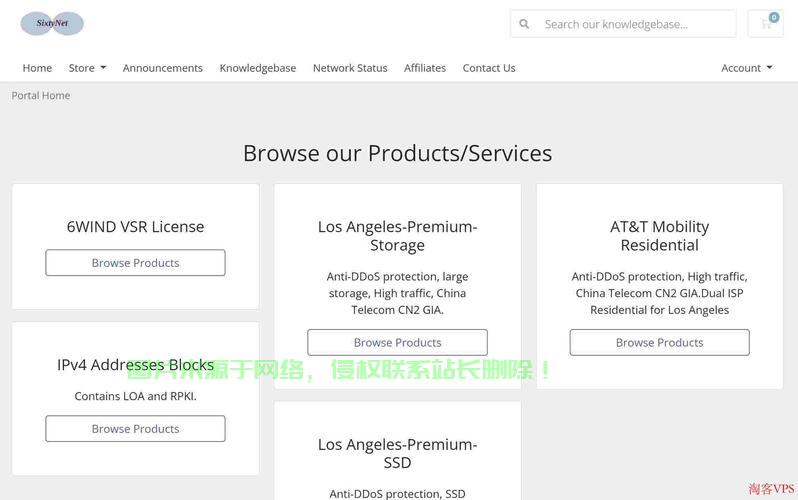The width and height of the screenshot is (798, 500).
Task: Expand the Account dropdown
Action: (x=747, y=68)
